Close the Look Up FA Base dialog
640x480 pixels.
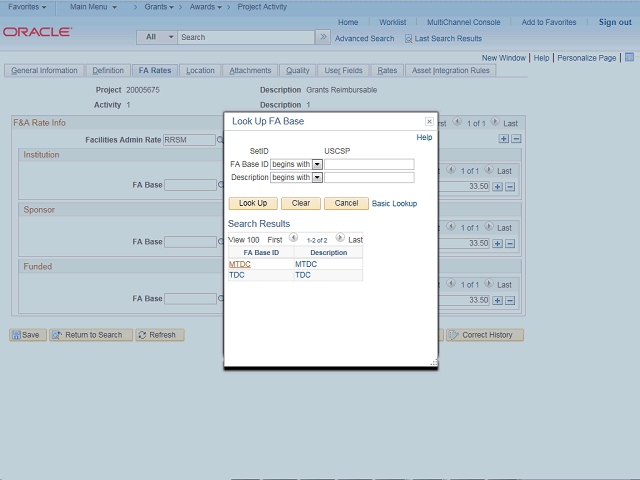(429, 121)
